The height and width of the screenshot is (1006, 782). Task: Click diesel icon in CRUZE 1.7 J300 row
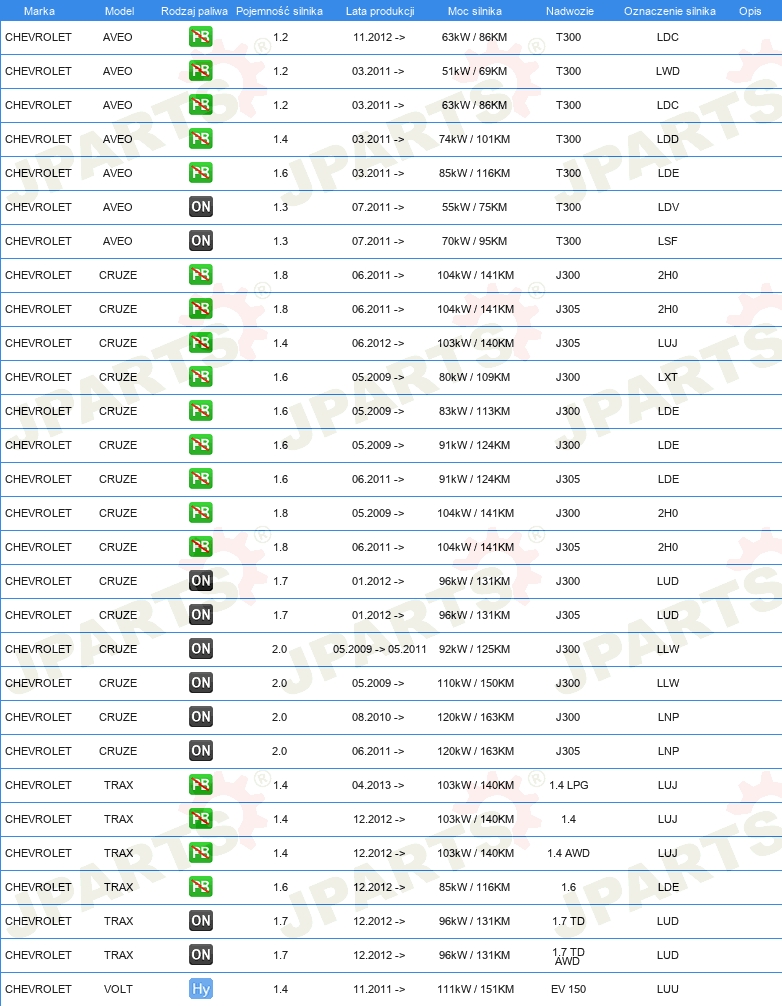coord(201,581)
